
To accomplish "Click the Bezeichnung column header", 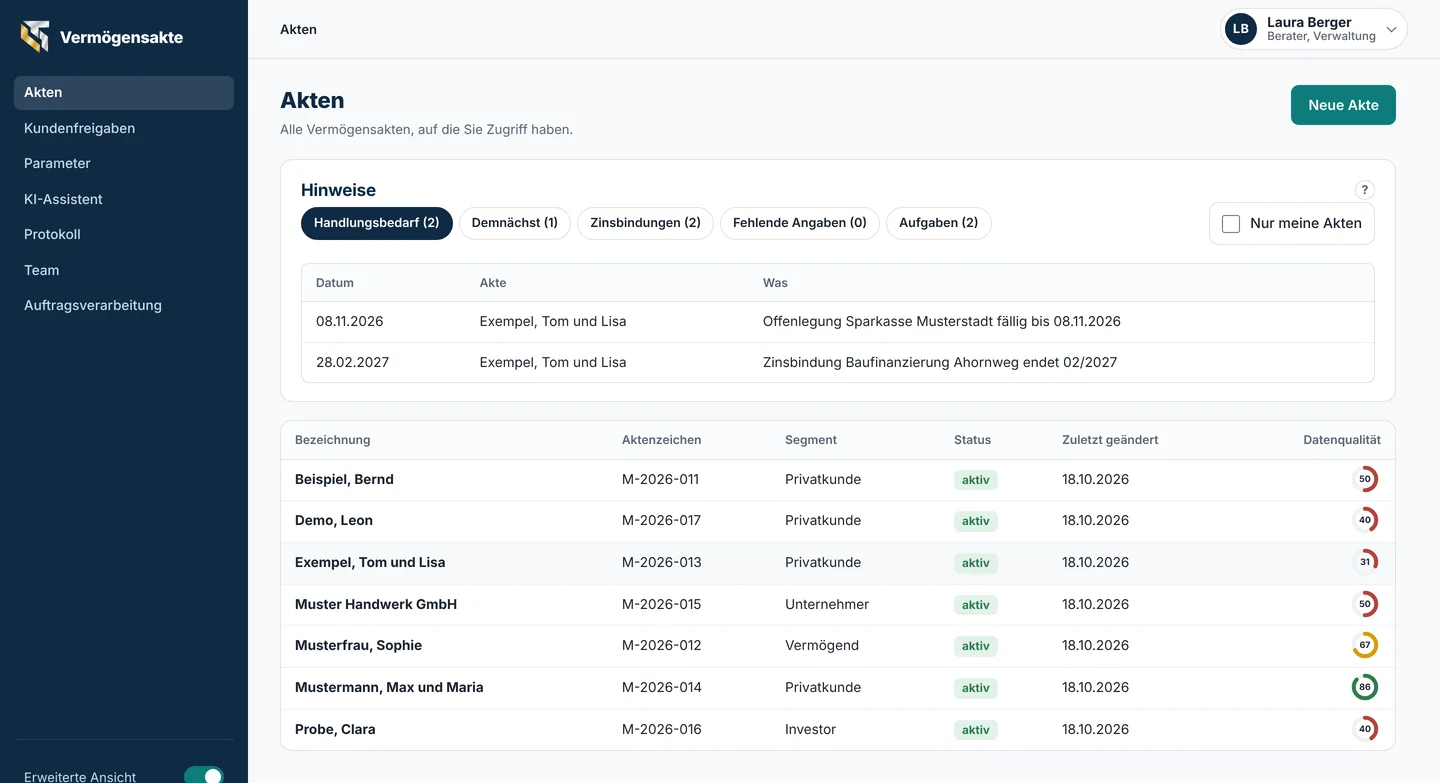I will click(332, 440).
